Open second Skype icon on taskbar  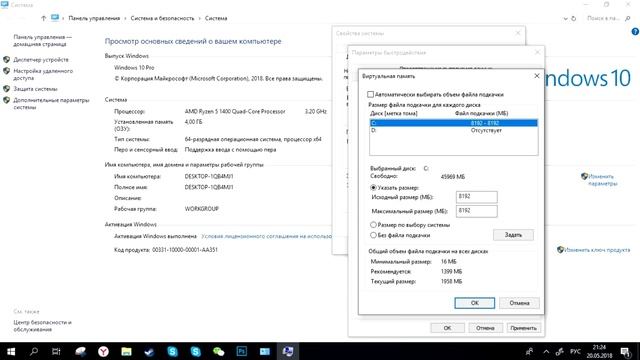click(x=196, y=351)
